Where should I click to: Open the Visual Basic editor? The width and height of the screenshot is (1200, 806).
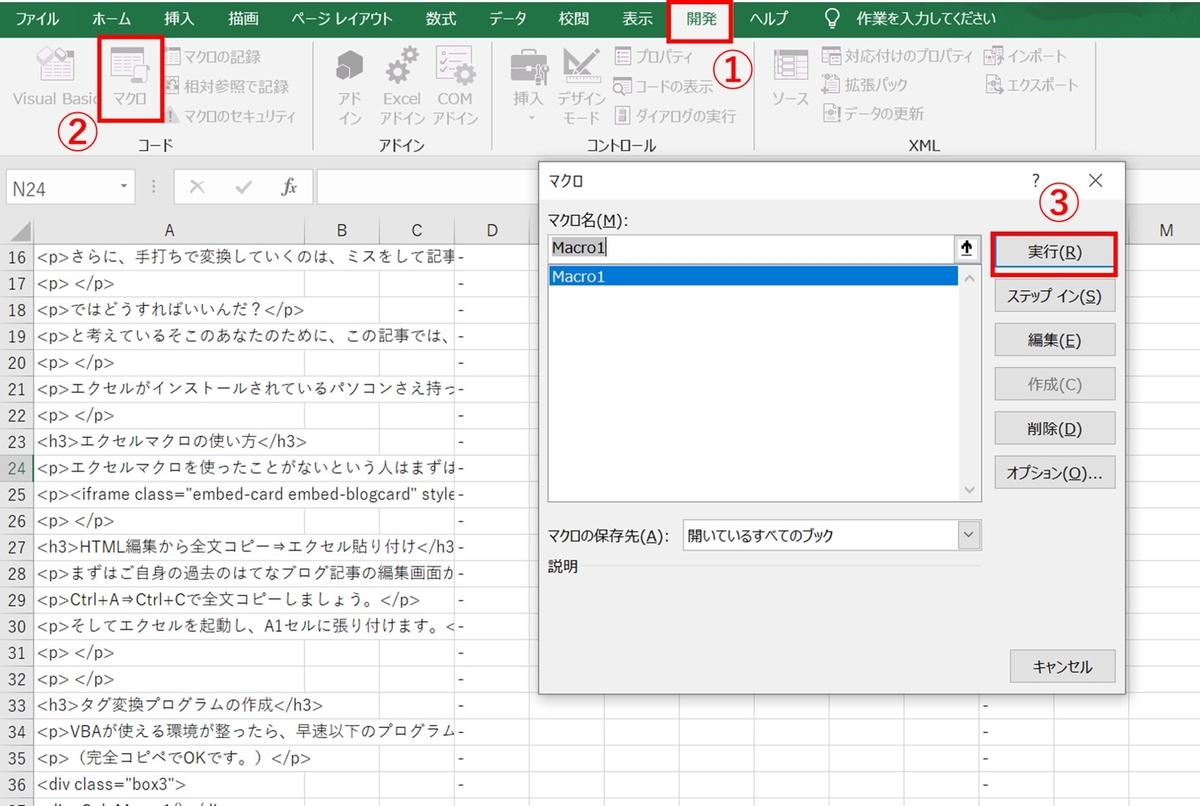coord(55,78)
